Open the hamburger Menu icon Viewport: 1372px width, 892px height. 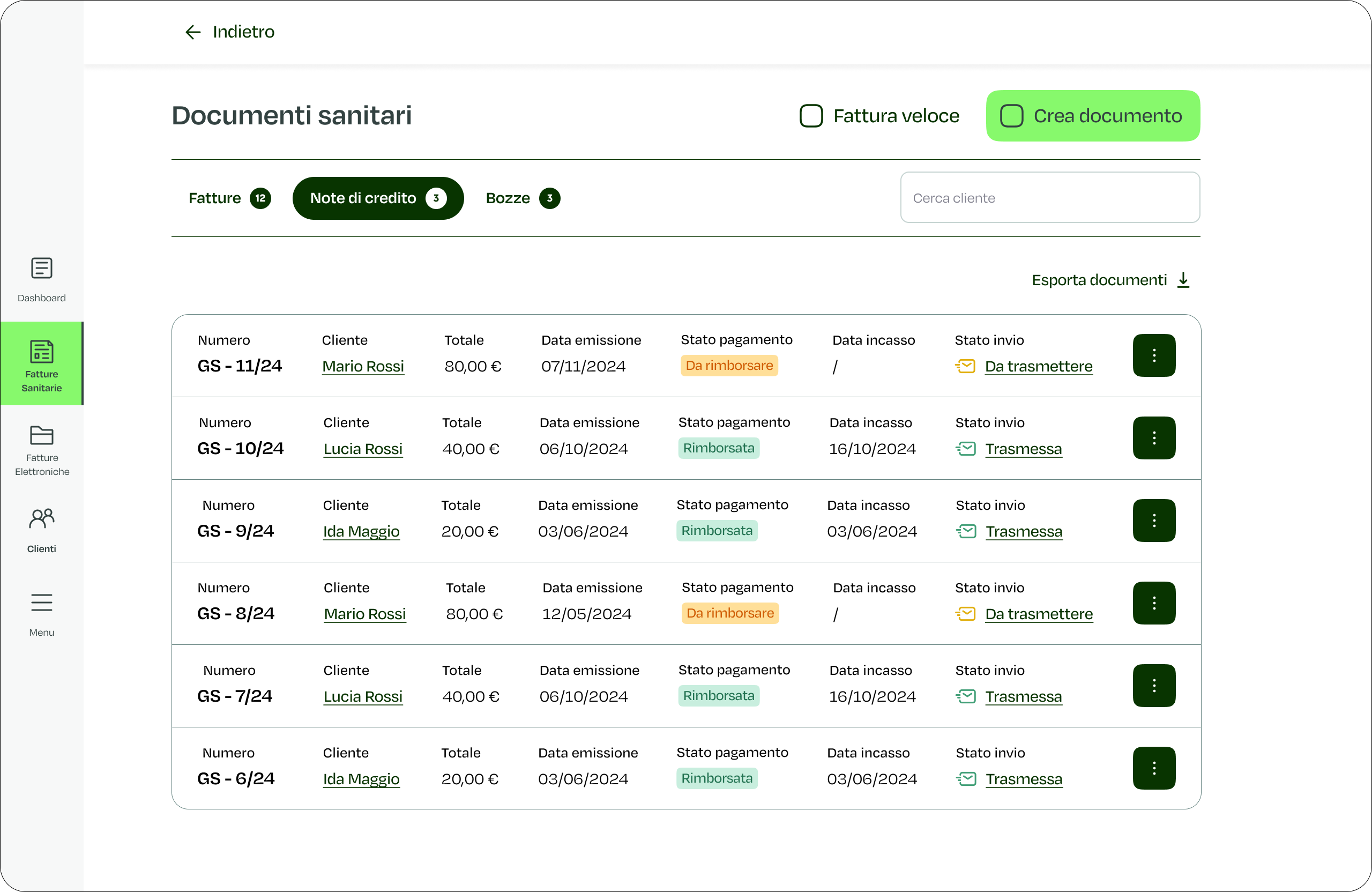(41, 603)
